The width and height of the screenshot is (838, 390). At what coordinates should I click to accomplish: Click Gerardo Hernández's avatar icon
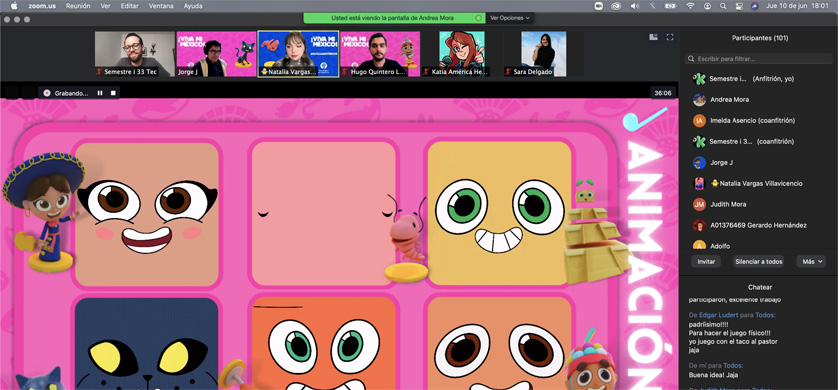point(699,225)
